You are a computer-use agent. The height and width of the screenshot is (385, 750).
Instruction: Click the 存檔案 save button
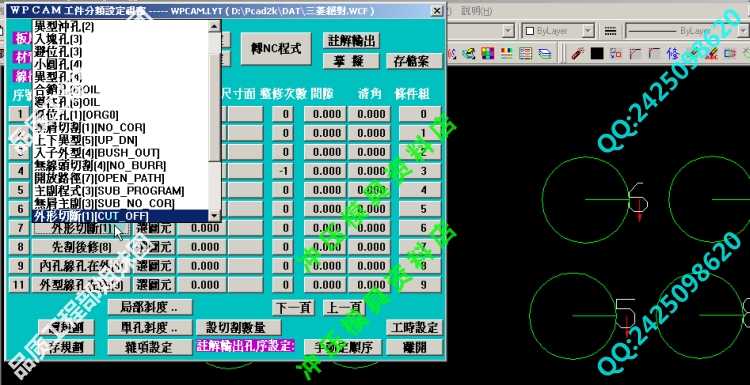point(414,61)
